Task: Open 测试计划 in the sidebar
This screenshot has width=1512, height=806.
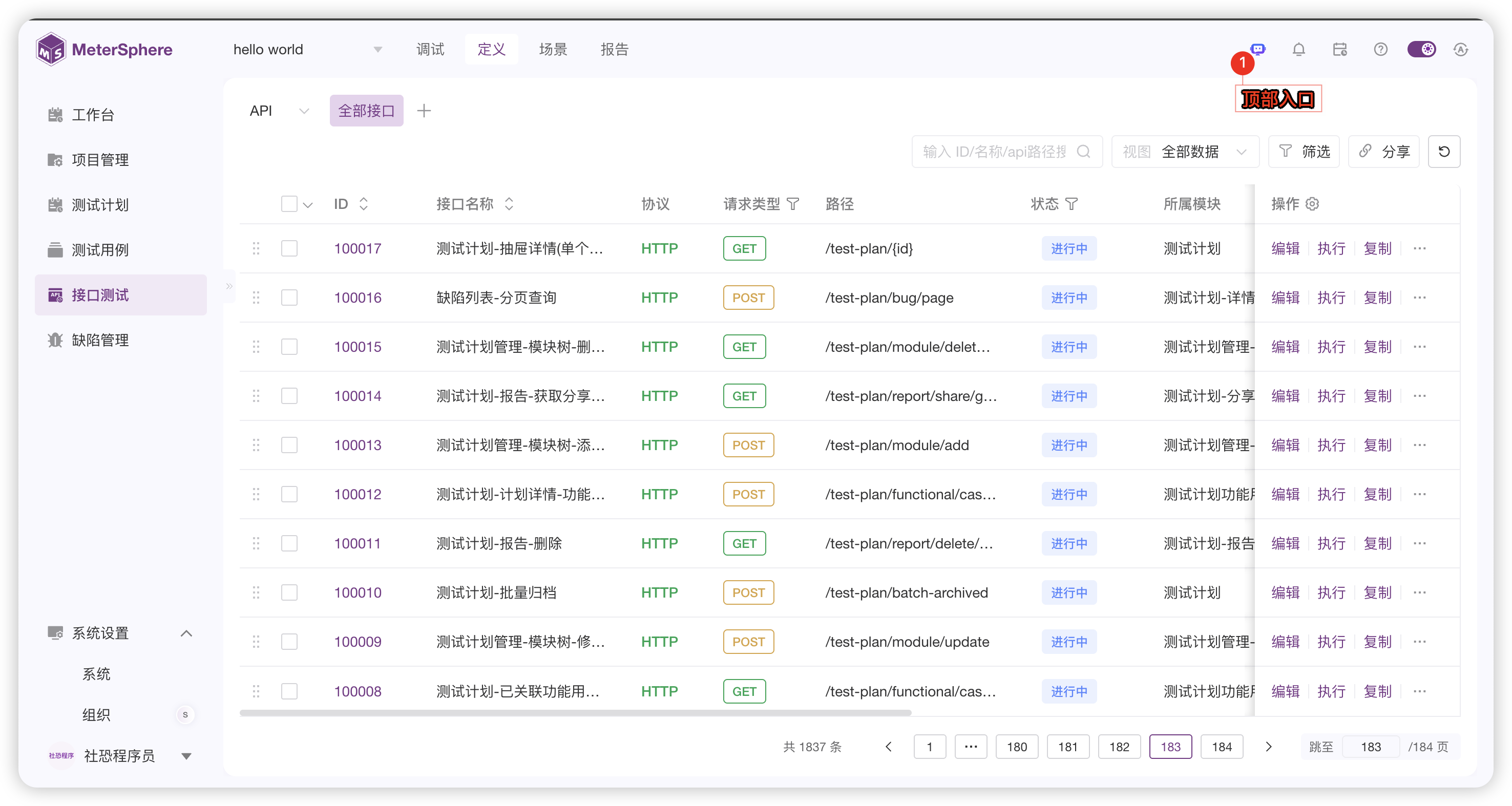Action: click(120, 205)
